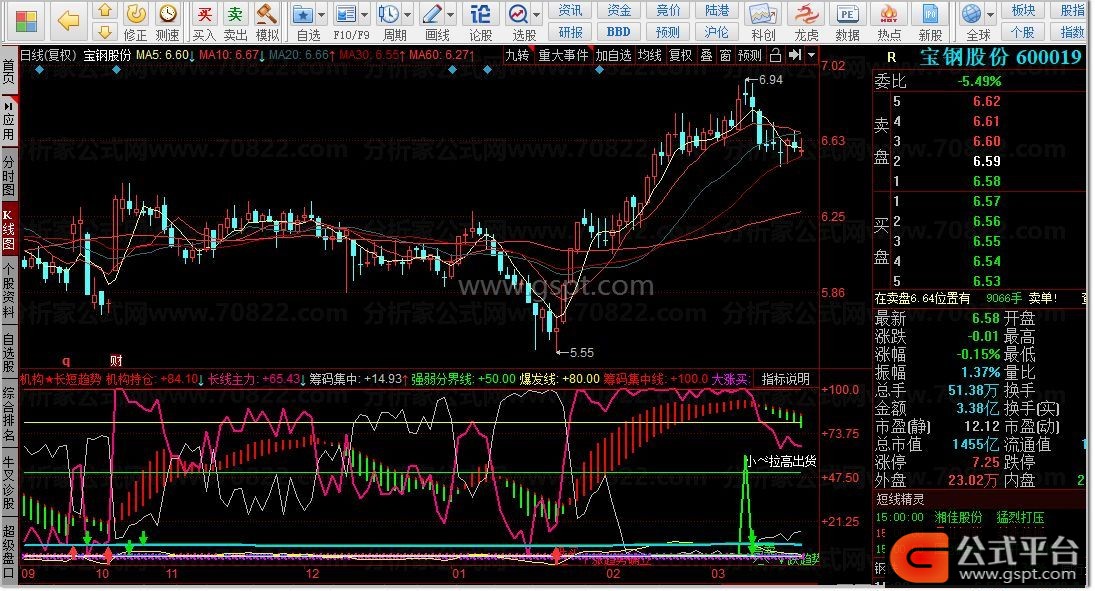This screenshot has height=591, width=1095.
Task: Click the 周期 period clock icon
Action: 389,14
